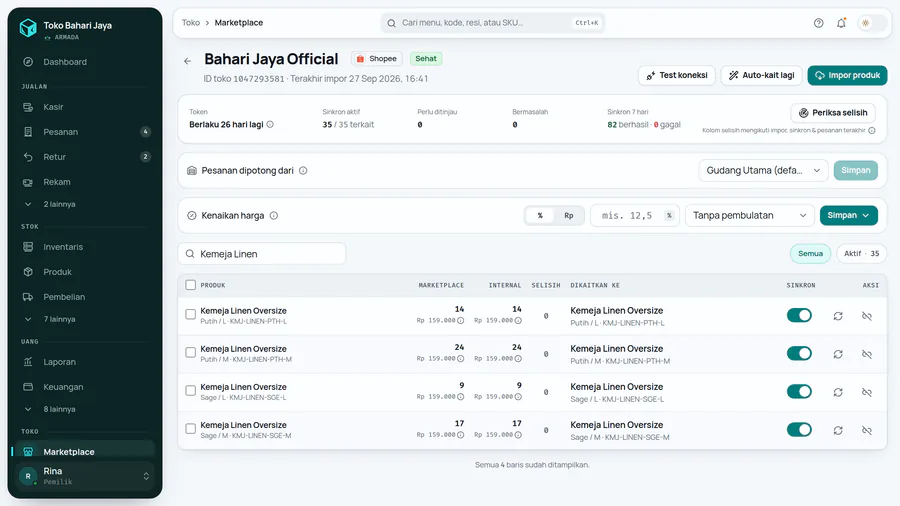Show info icon for Kolom selisih note
Viewport: 900px width, 506px height.
pyautogui.click(x=872, y=130)
